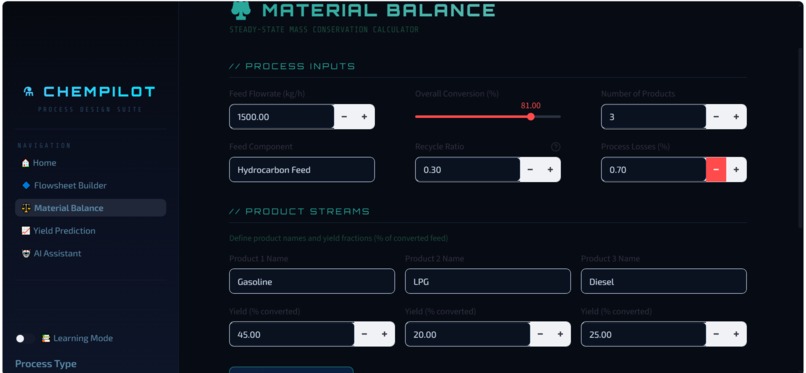Click the Process Type heading
Image resolution: width=806 pixels, height=373 pixels.
pyautogui.click(x=46, y=364)
